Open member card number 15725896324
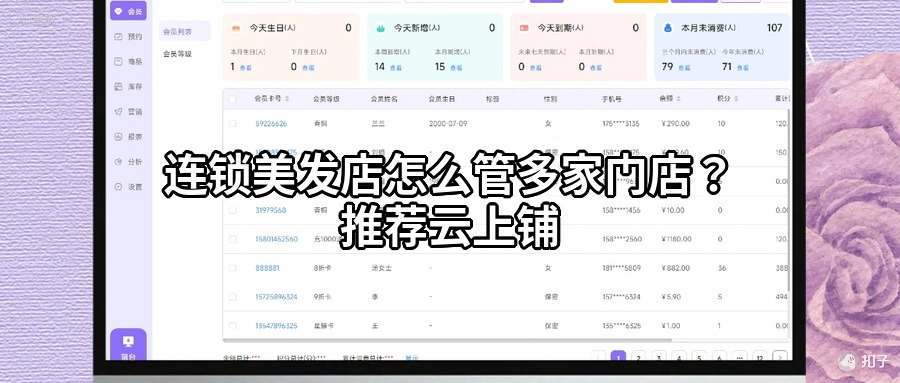This screenshot has height=383, width=900. [x=276, y=297]
